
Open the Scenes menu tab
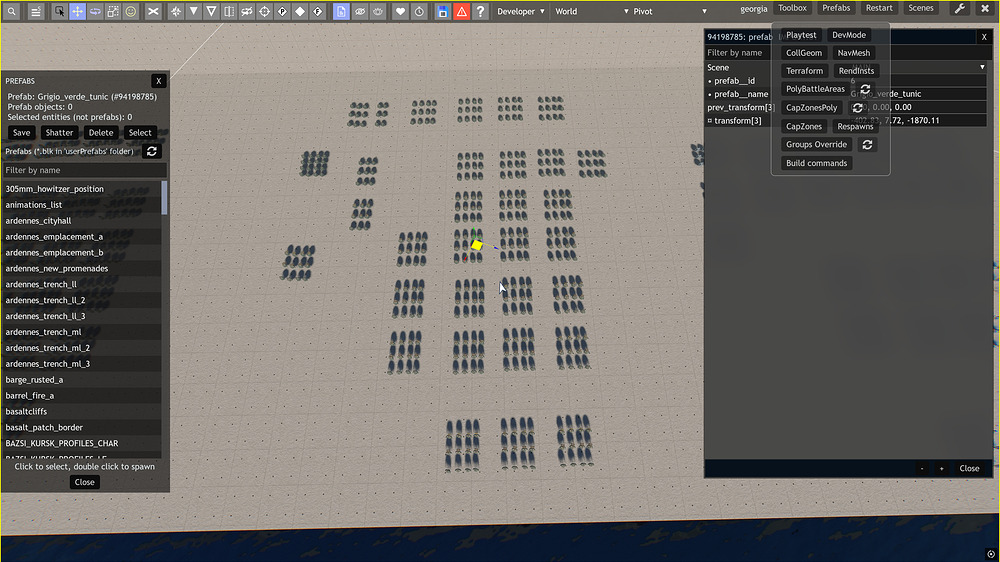coord(921,8)
